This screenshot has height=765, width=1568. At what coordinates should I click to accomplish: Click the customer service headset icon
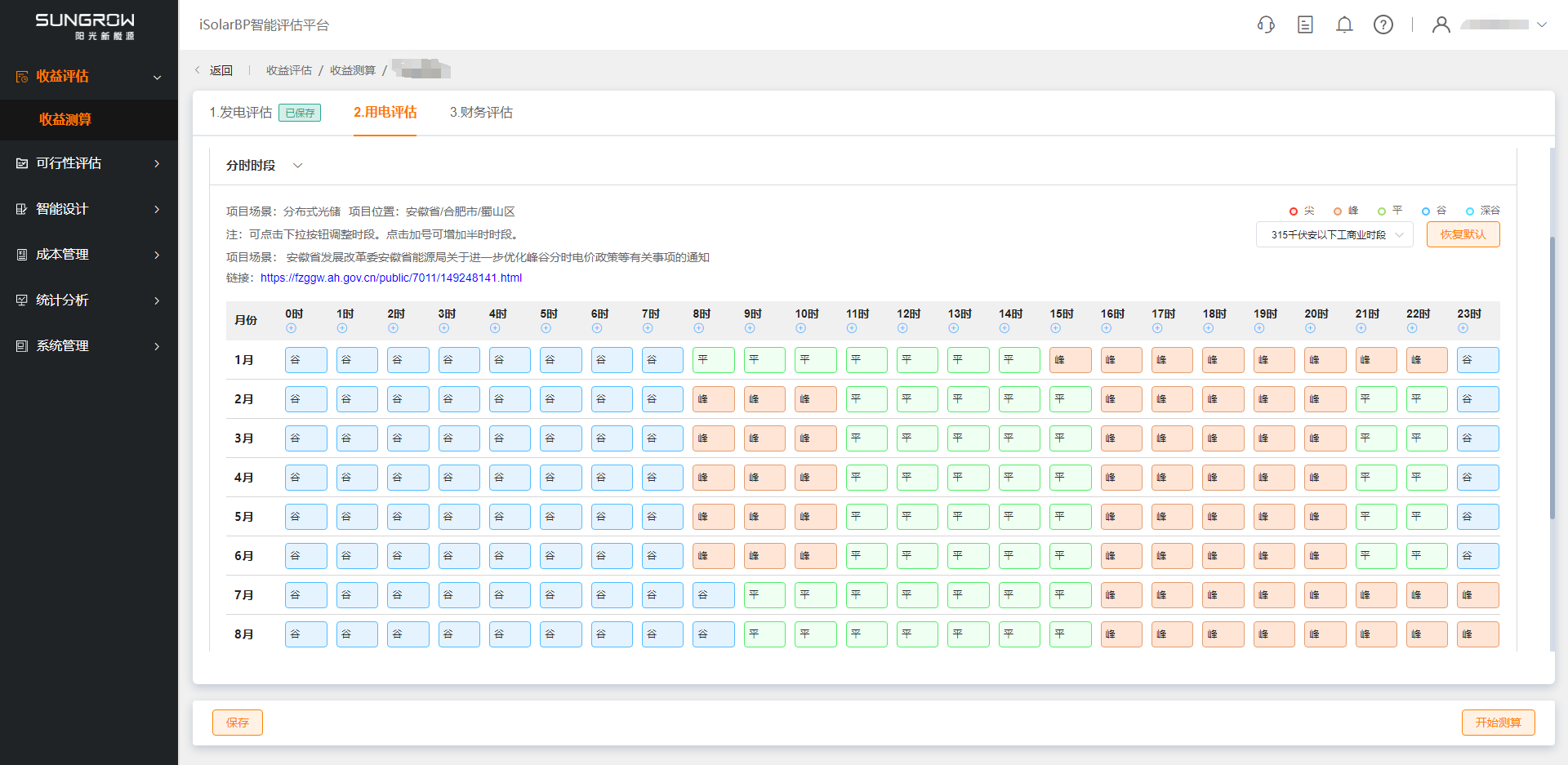(1266, 24)
